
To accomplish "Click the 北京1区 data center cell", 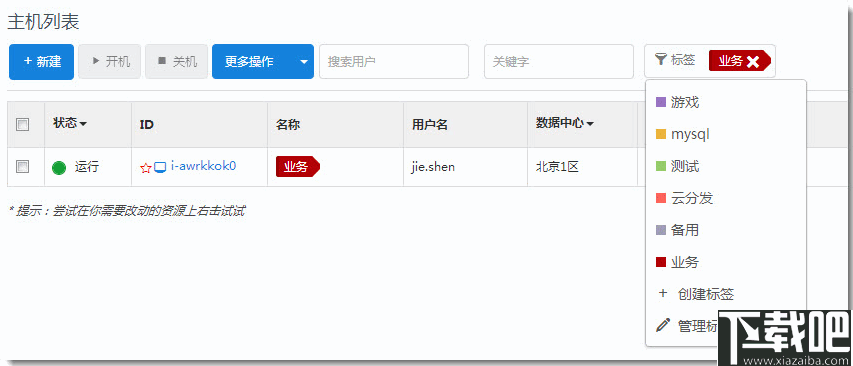I will pos(557,167).
